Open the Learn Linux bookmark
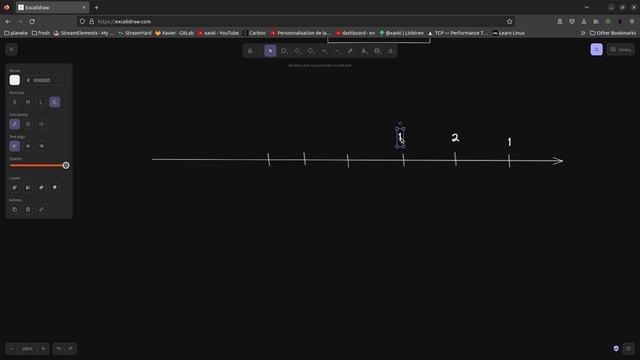 coord(509,33)
